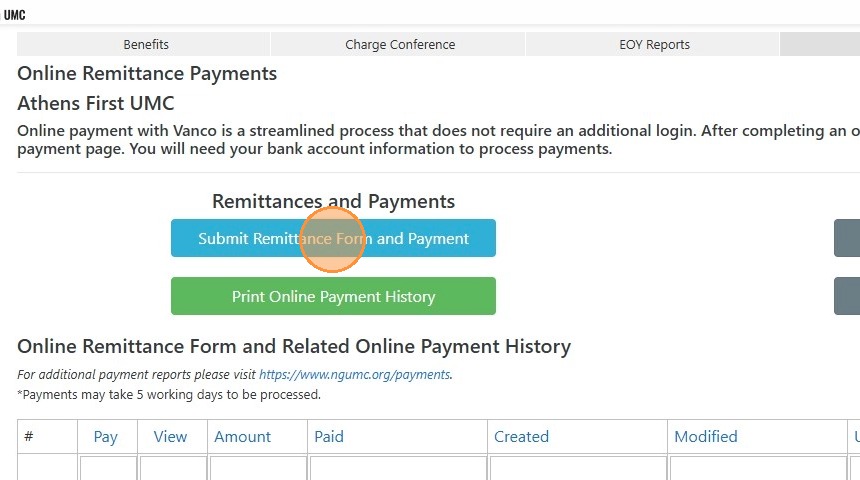Click the UMC logo text
Screen dimensions: 860x480
click(x=14, y=15)
